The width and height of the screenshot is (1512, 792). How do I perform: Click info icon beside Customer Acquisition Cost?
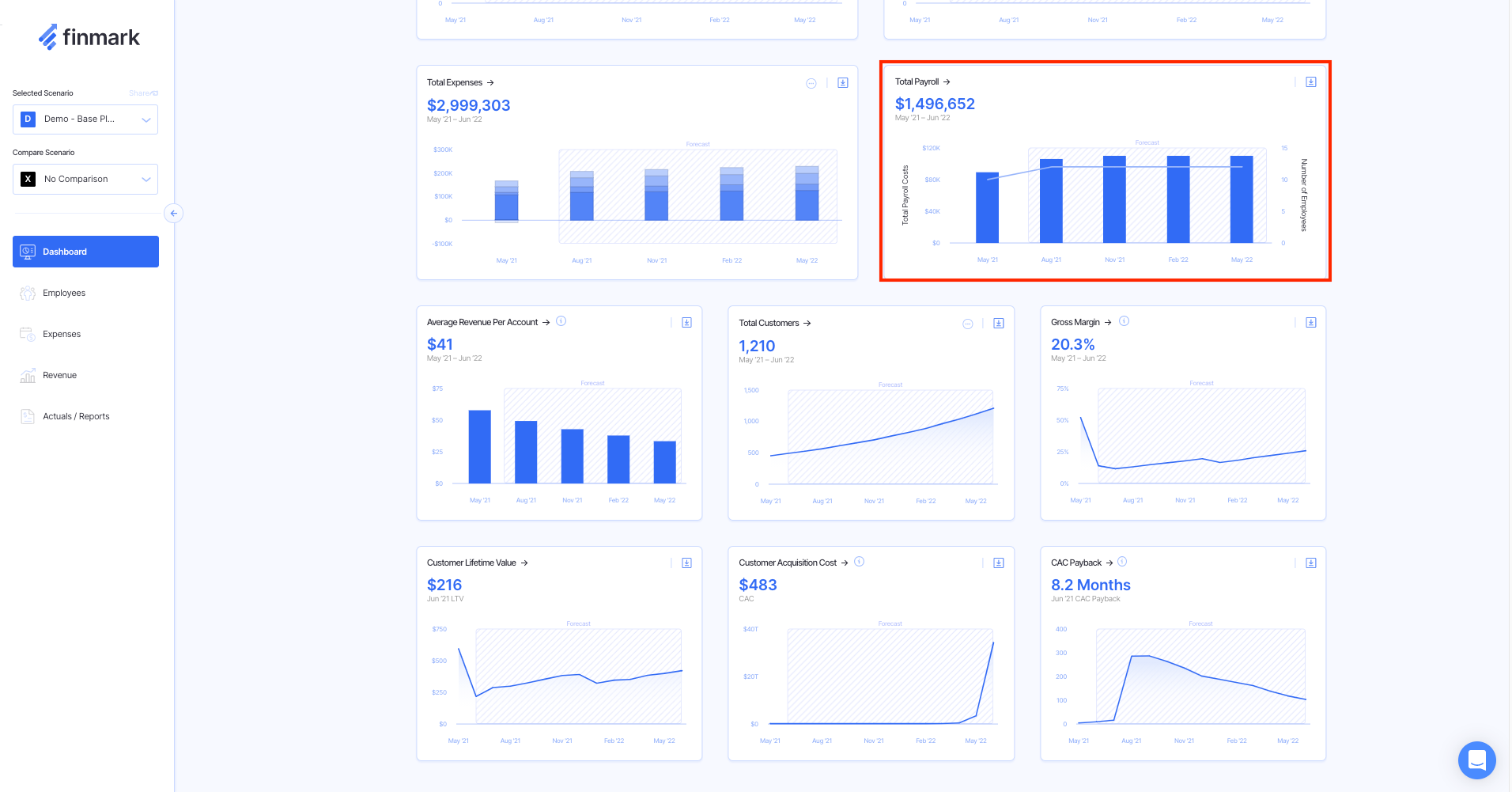point(859,562)
